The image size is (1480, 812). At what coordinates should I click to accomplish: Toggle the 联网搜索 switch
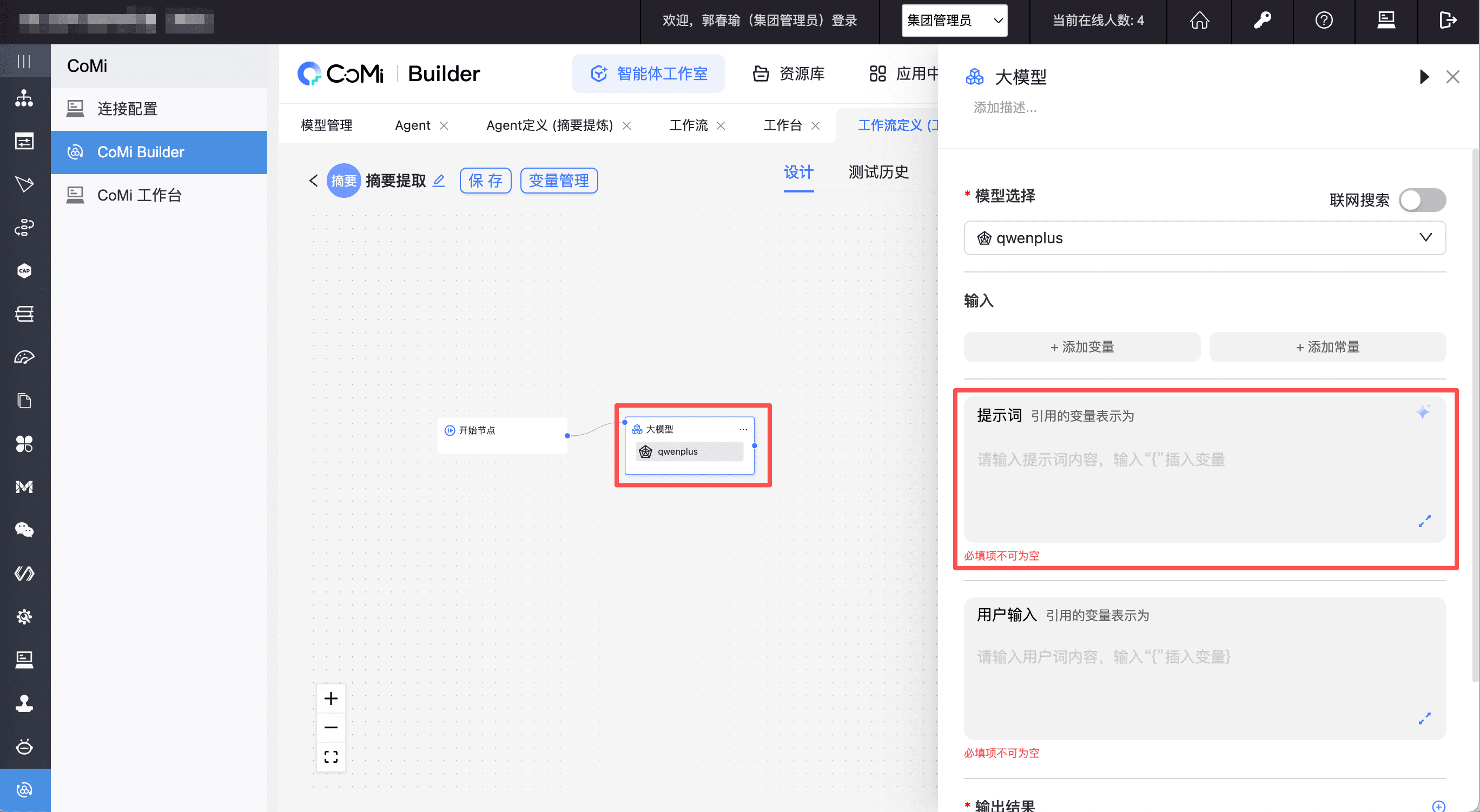coord(1422,200)
